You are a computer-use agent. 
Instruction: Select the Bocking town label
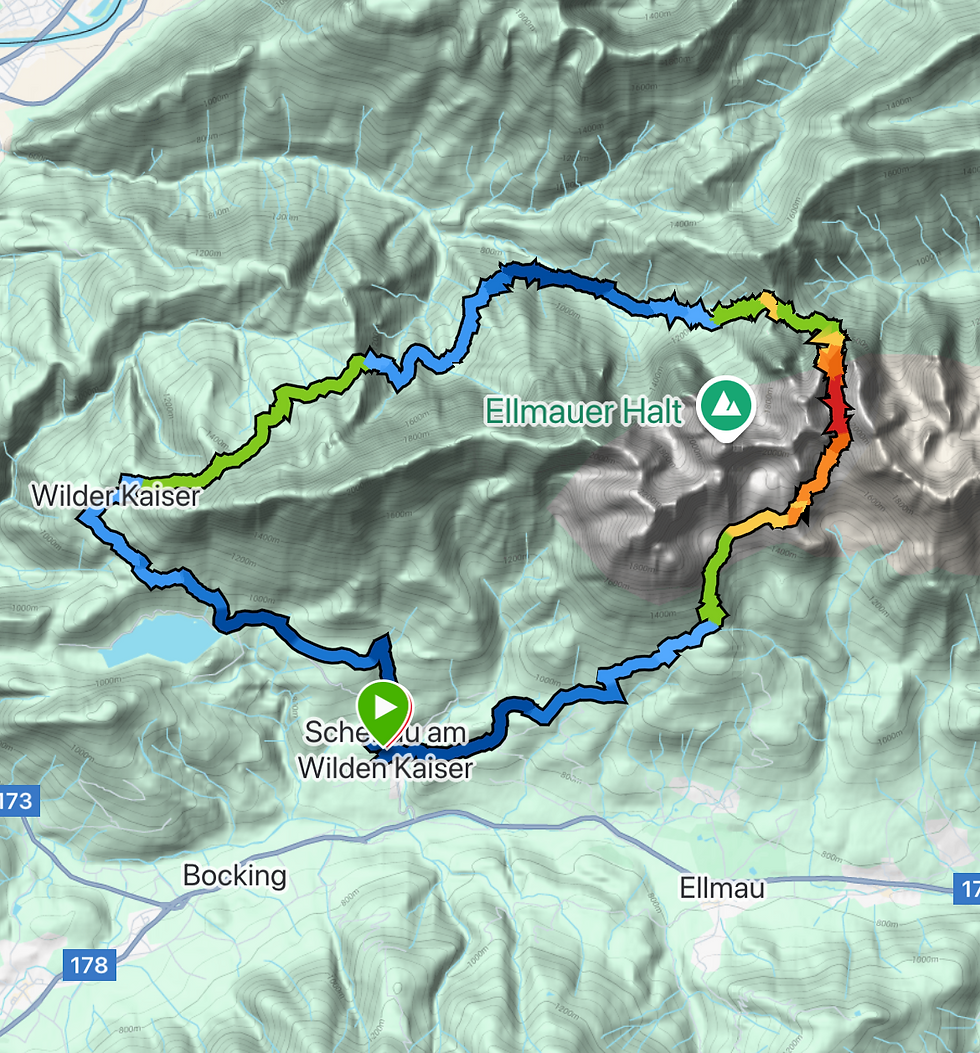pyautogui.click(x=234, y=875)
